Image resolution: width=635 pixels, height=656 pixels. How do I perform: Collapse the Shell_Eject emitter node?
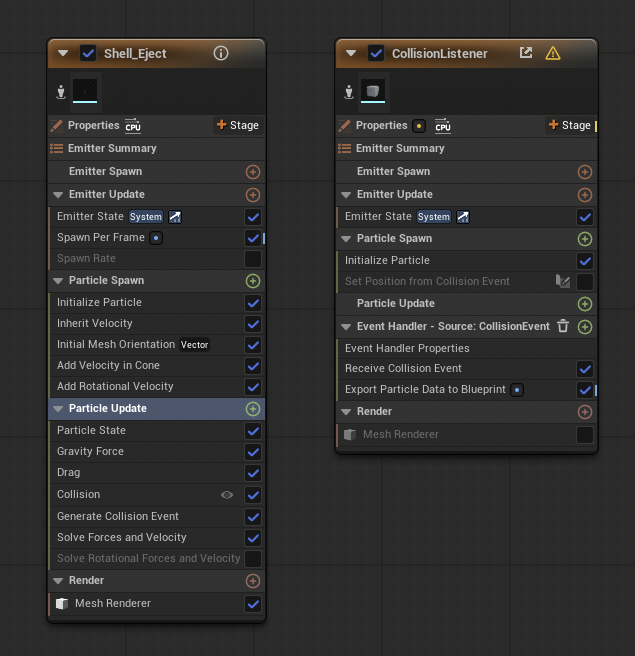coord(63,53)
